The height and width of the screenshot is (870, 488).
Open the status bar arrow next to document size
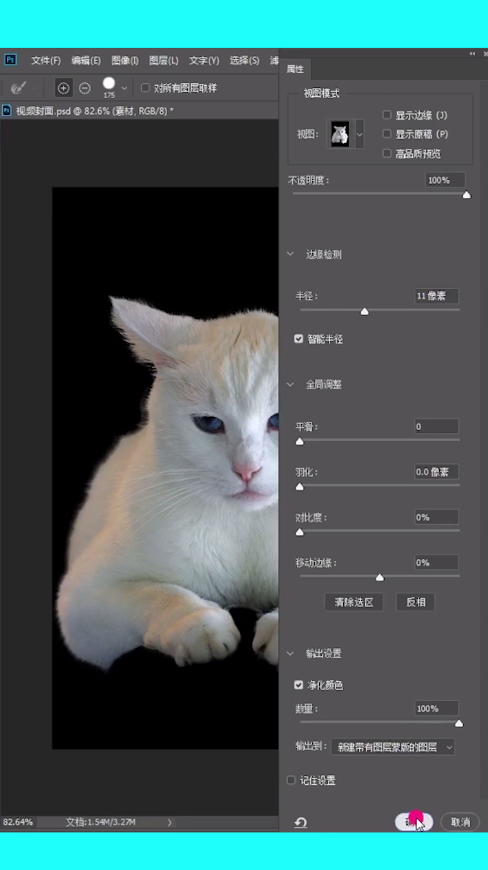pos(169,822)
